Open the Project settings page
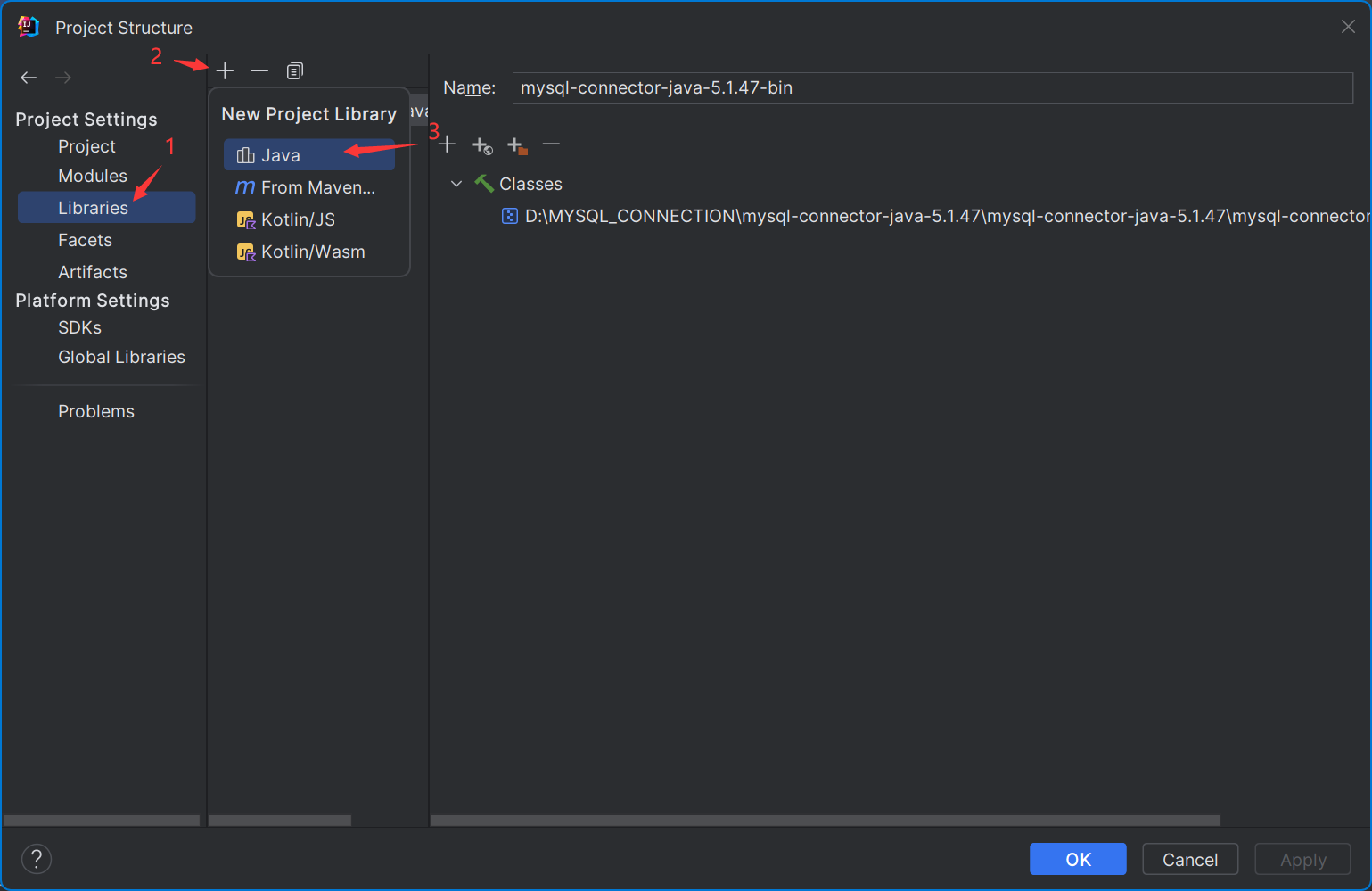This screenshot has height=891, width=1372. point(87,146)
